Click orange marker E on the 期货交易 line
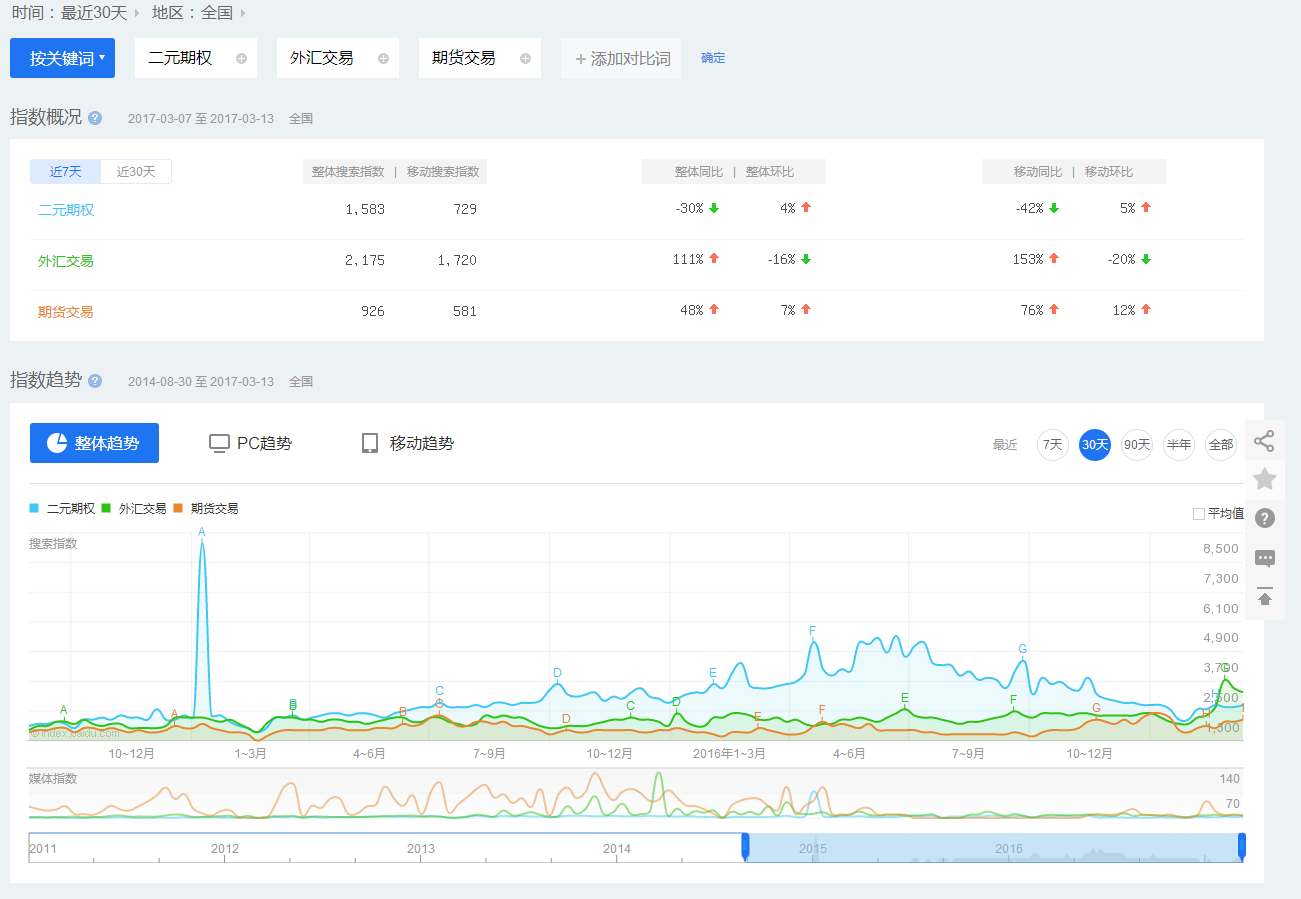Image resolution: width=1301 pixels, height=899 pixels. click(757, 716)
